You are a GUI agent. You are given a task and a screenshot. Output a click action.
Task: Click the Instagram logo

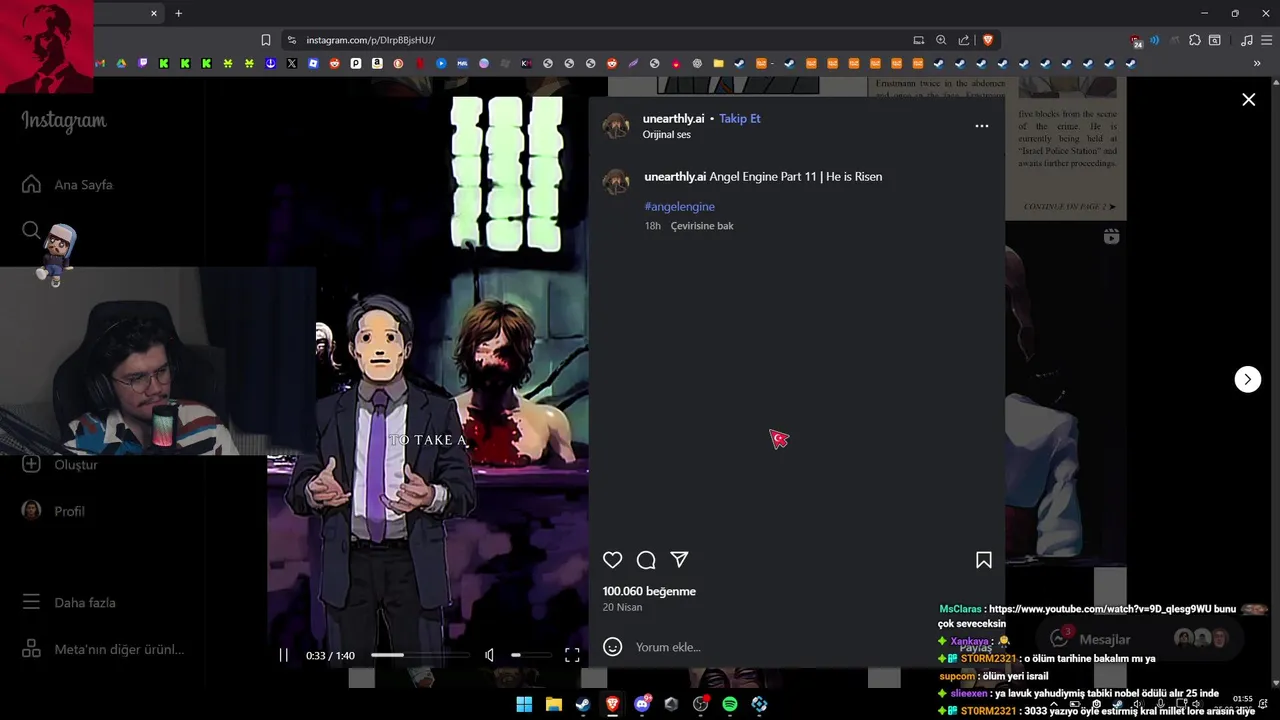coord(64,121)
